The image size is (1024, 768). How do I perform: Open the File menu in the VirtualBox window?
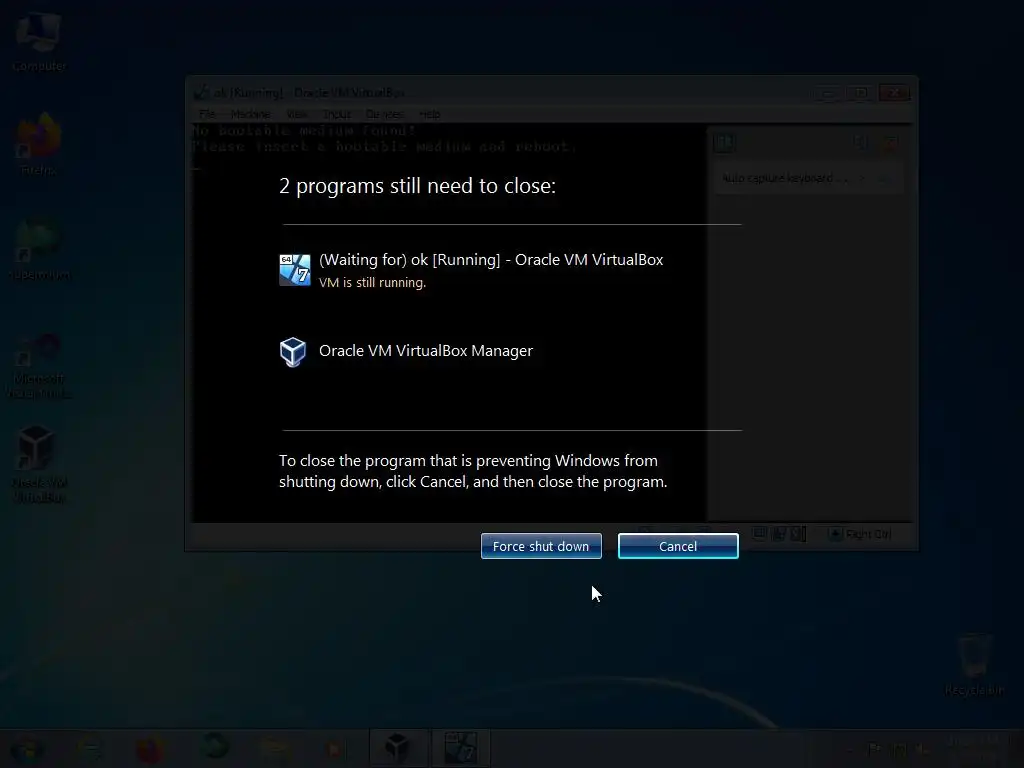207,114
